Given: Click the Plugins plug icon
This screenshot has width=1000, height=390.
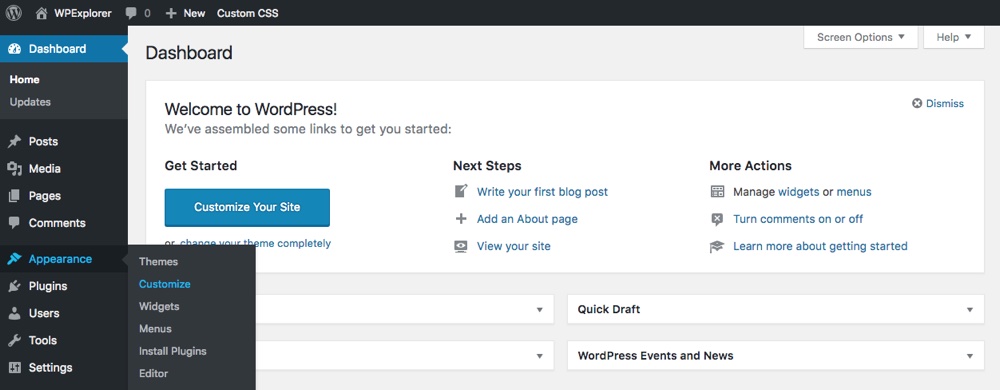Looking at the screenshot, I should [x=14, y=286].
